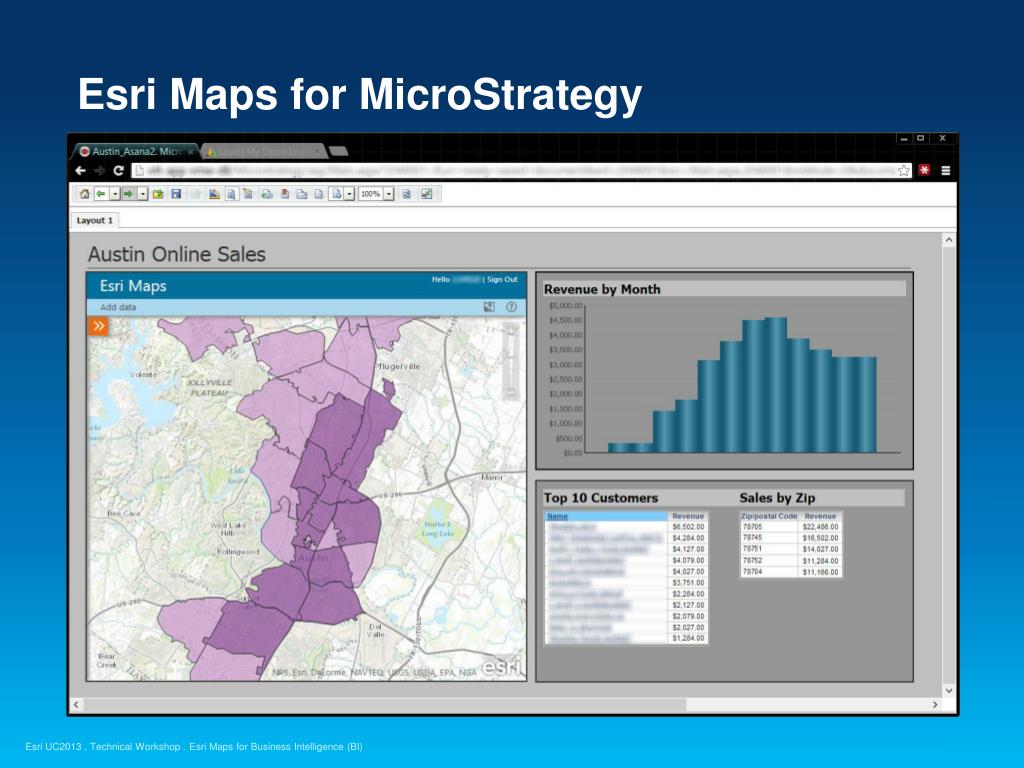Click the Sign Out link in Esri Maps
The image size is (1024, 768).
(502, 280)
